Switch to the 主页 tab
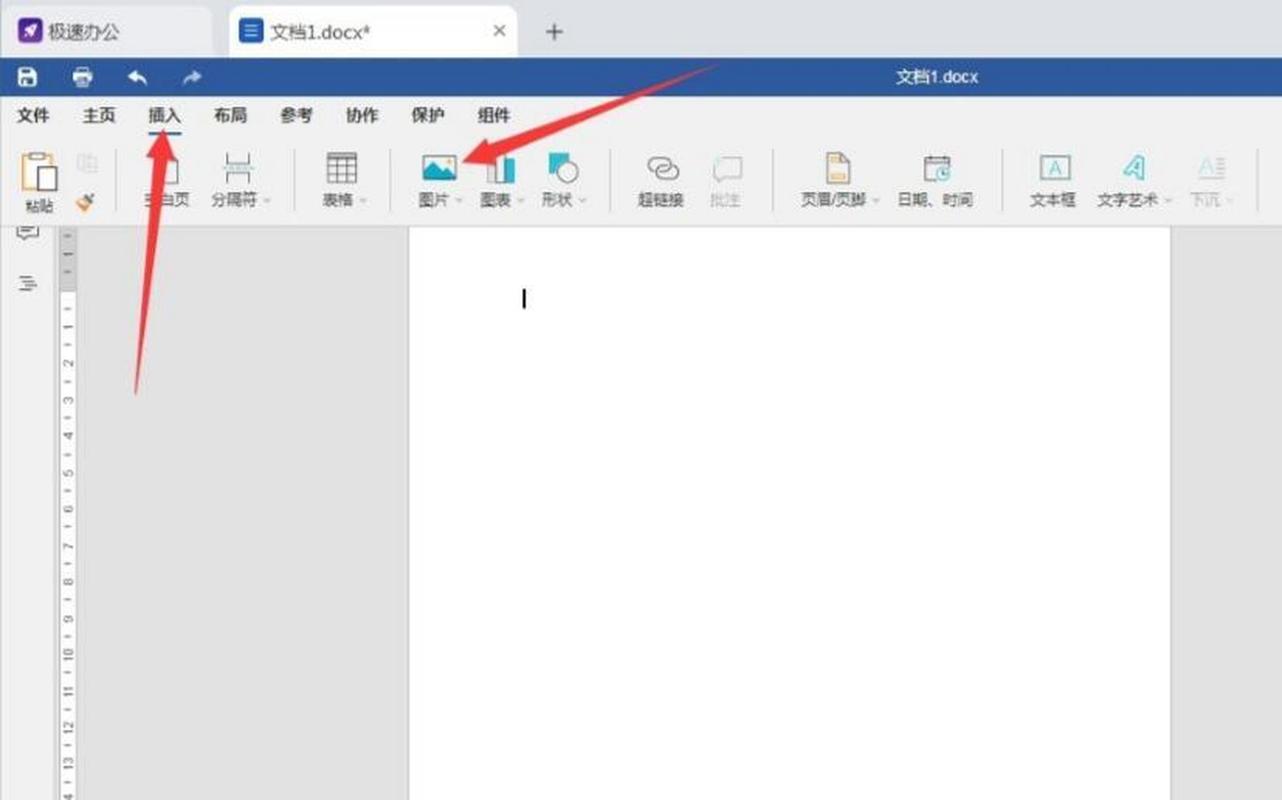This screenshot has width=1282, height=800. point(99,116)
